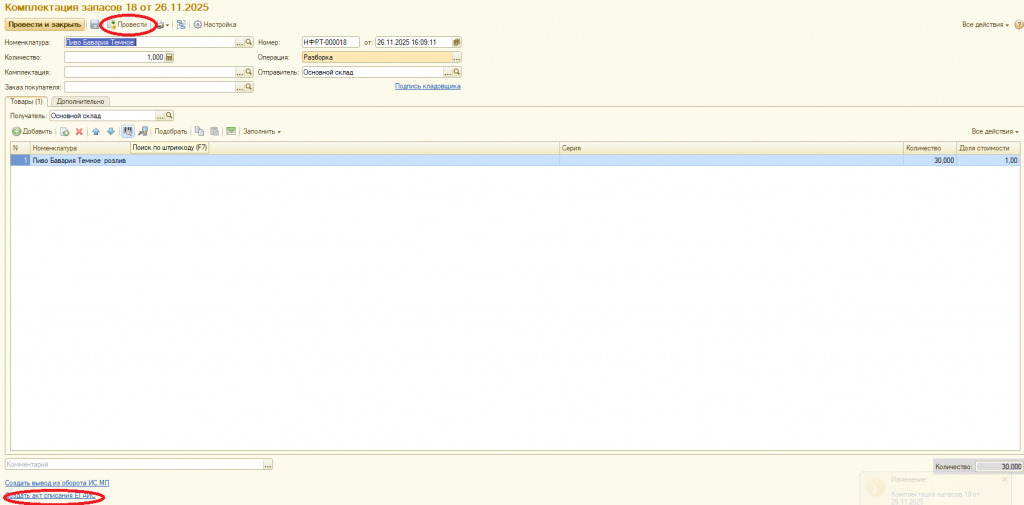
Task: Open the calendar icon in the date field
Action: tap(456, 42)
